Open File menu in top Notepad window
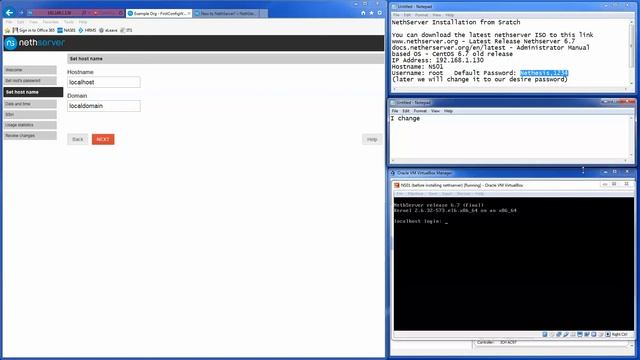This screenshot has height=360, width=640. coord(396,15)
